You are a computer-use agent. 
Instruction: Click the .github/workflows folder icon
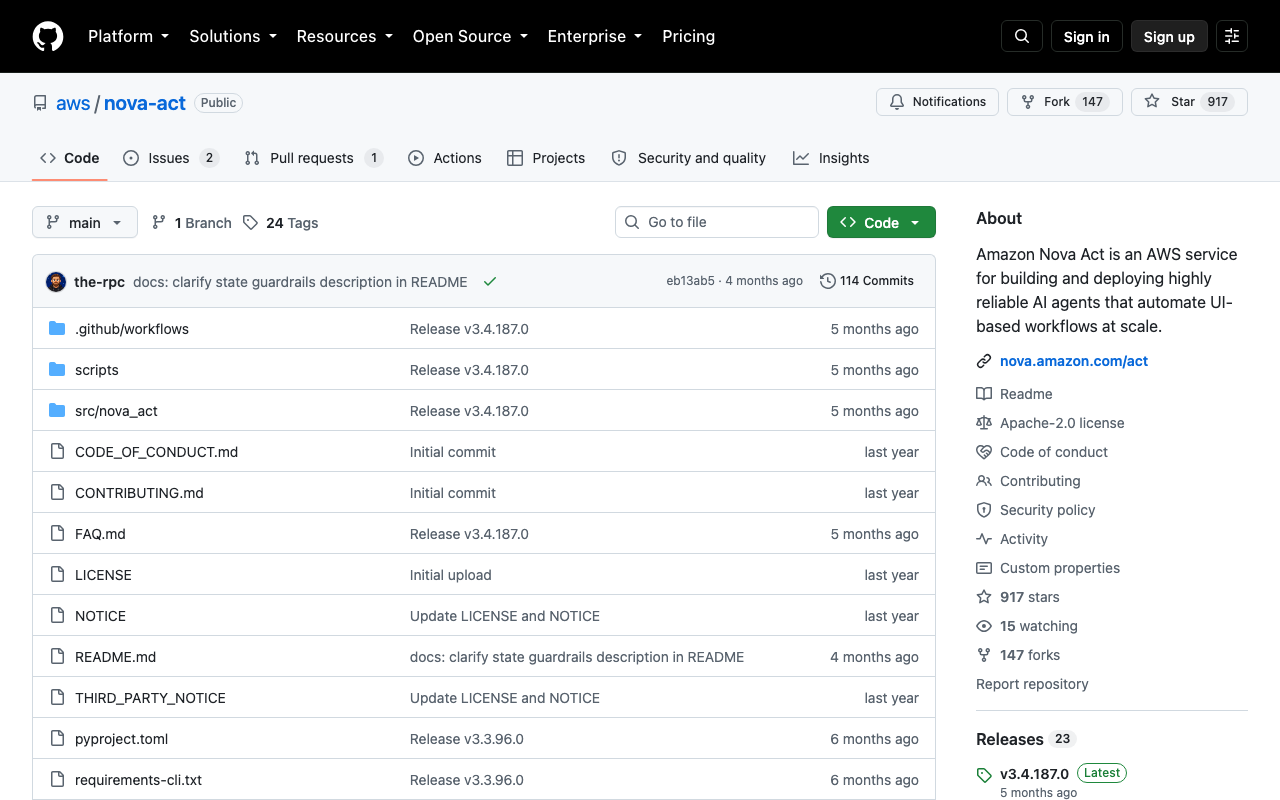[57, 329]
